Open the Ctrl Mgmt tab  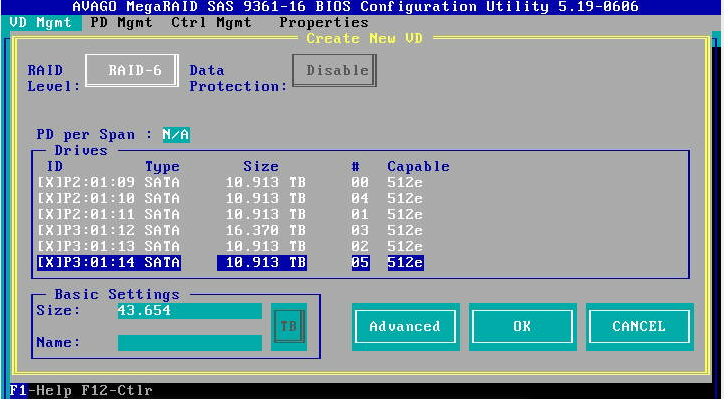click(211, 23)
